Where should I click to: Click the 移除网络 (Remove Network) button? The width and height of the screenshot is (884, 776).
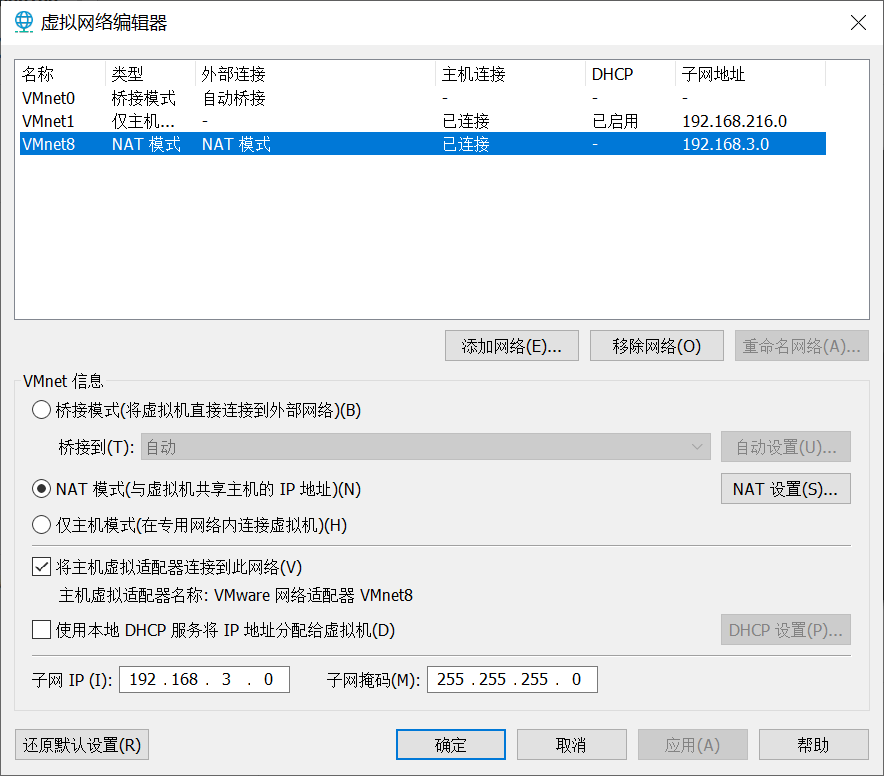pos(656,345)
